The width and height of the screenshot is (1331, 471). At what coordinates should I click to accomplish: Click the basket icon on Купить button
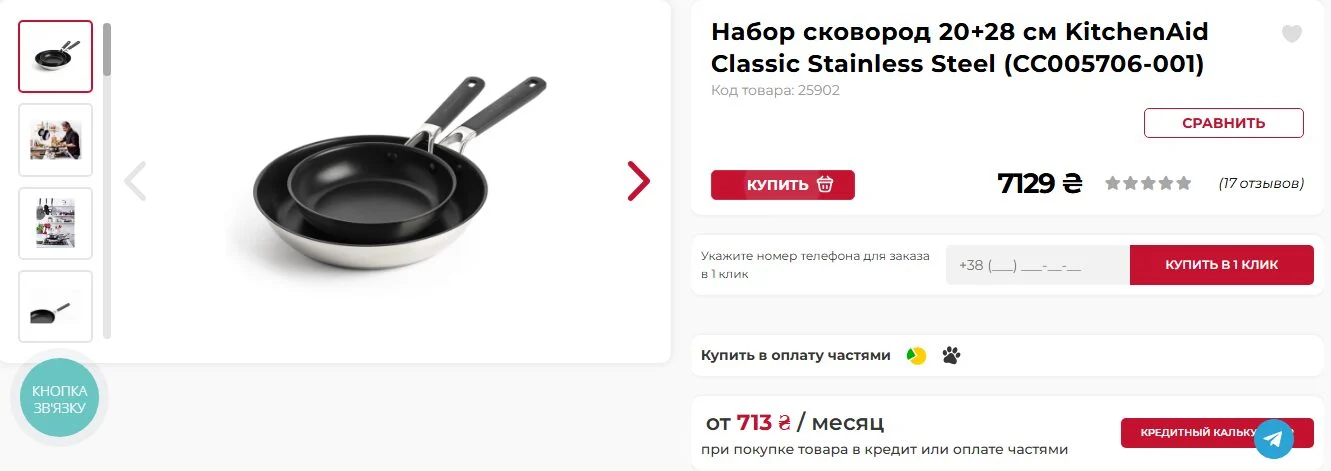pyautogui.click(x=825, y=185)
